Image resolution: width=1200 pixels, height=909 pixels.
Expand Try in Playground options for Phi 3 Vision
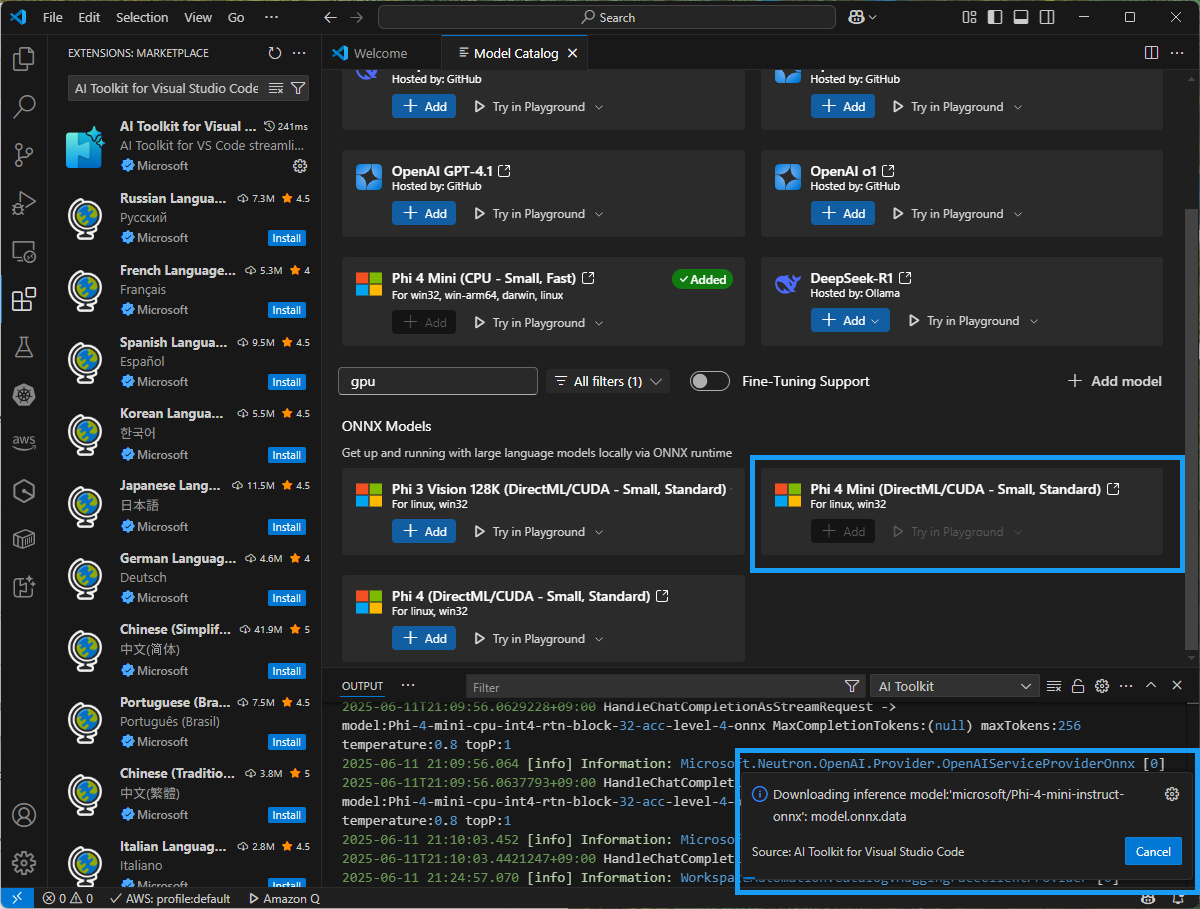[x=600, y=532]
